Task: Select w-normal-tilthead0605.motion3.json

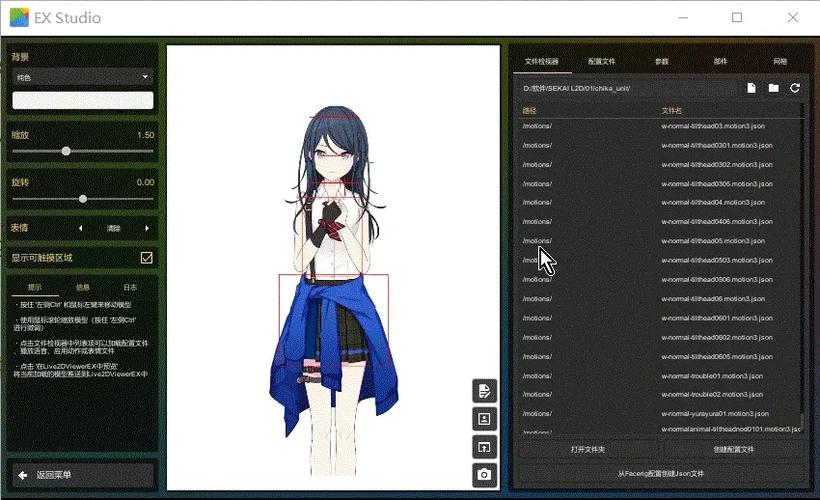Action: 716,356
